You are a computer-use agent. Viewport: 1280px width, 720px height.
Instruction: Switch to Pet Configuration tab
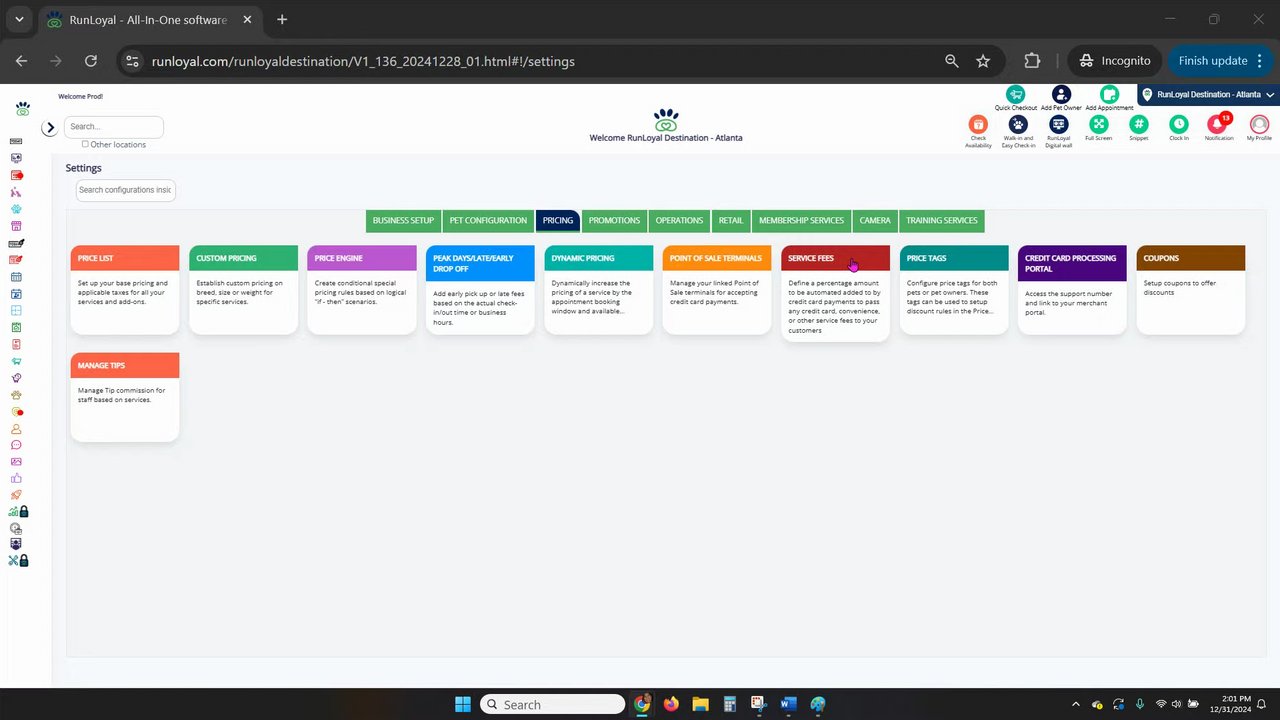488,220
